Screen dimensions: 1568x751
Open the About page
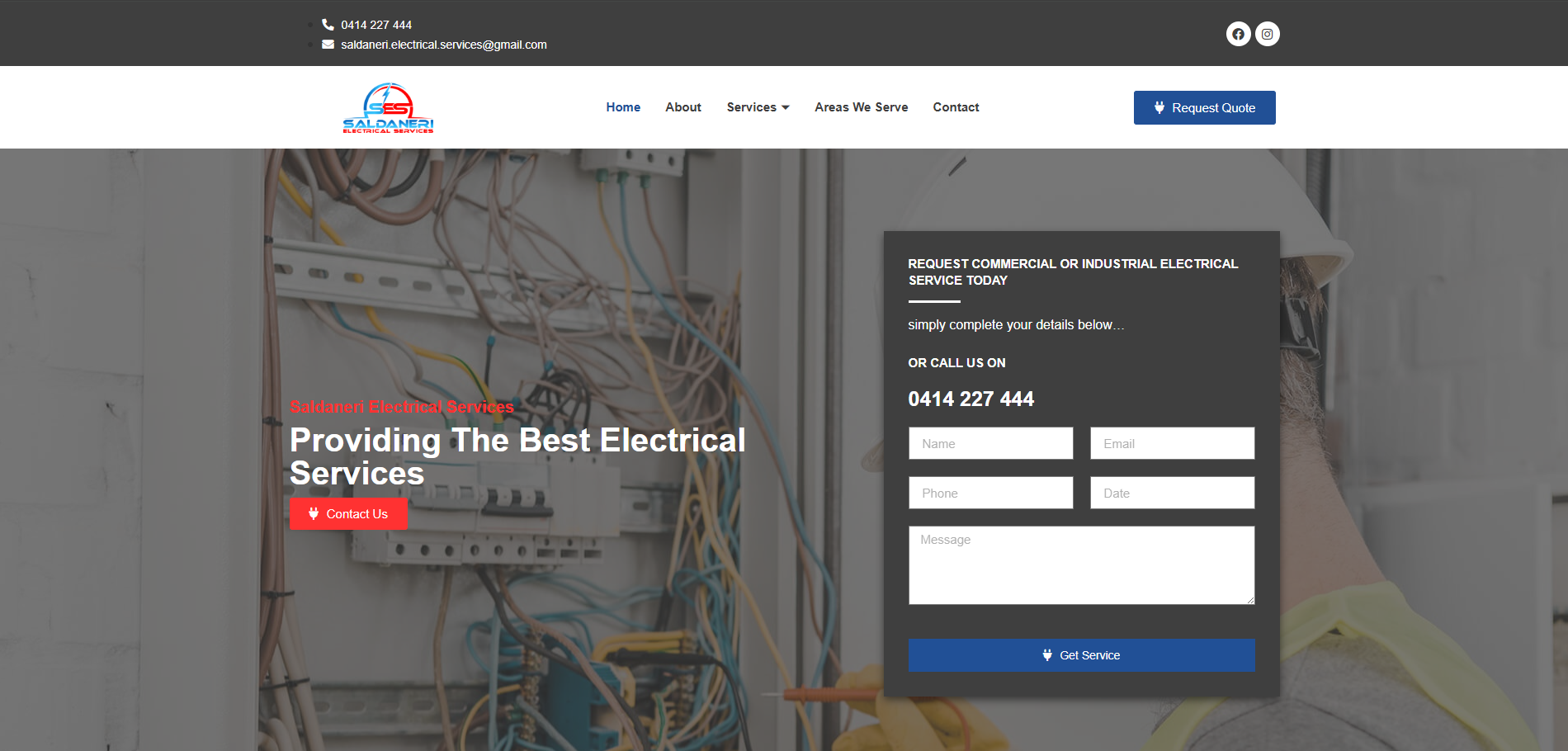click(x=683, y=107)
